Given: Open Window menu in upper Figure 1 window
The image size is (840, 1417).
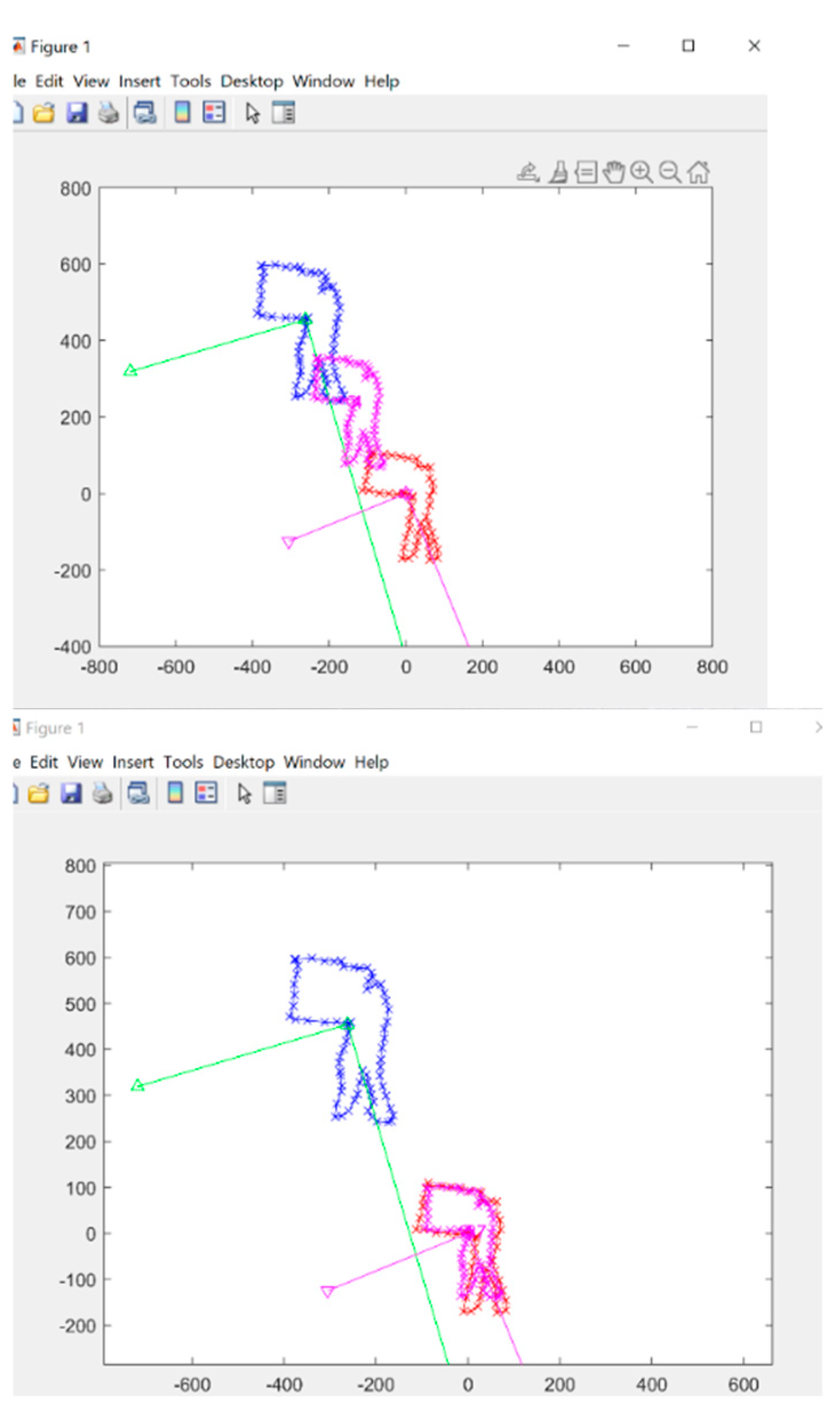Looking at the screenshot, I should click(323, 81).
